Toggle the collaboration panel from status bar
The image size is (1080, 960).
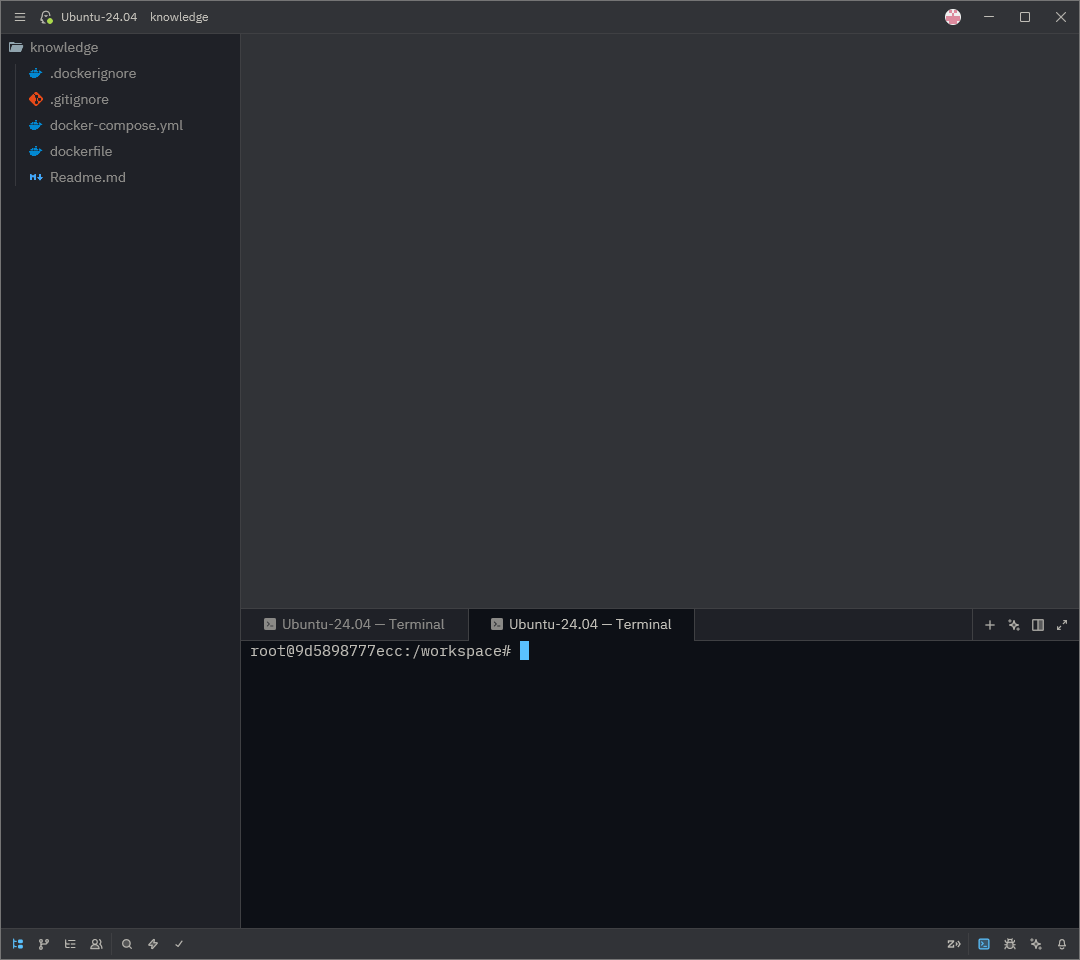coord(96,944)
